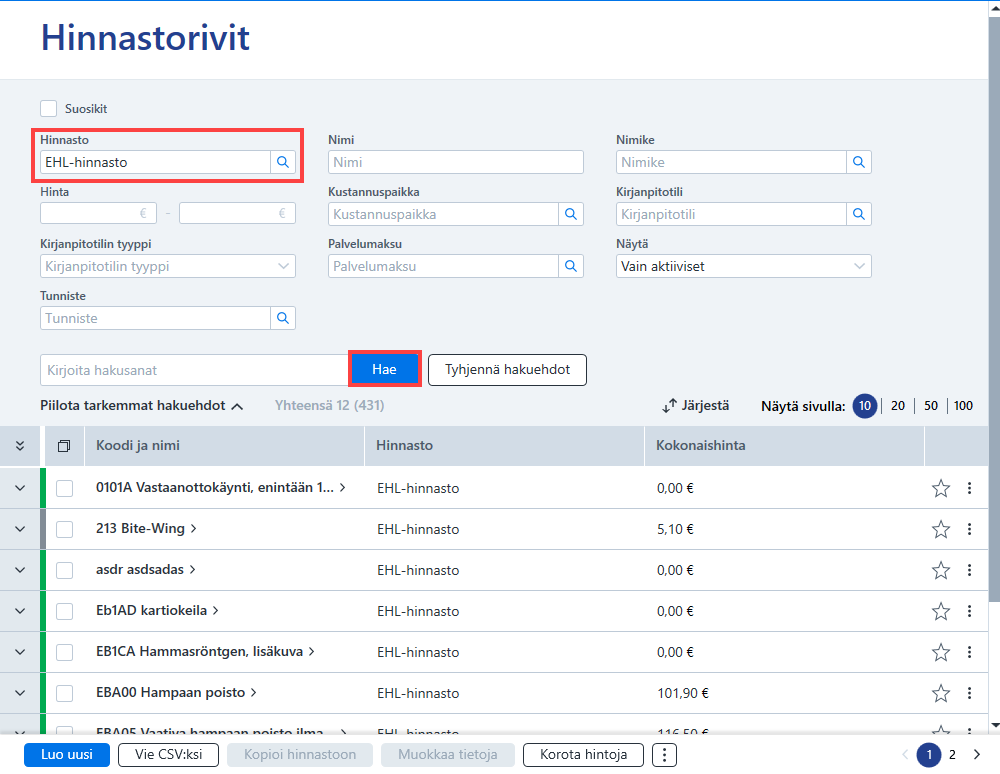Open three-dot menu for asdr asdsadas

pyautogui.click(x=969, y=570)
